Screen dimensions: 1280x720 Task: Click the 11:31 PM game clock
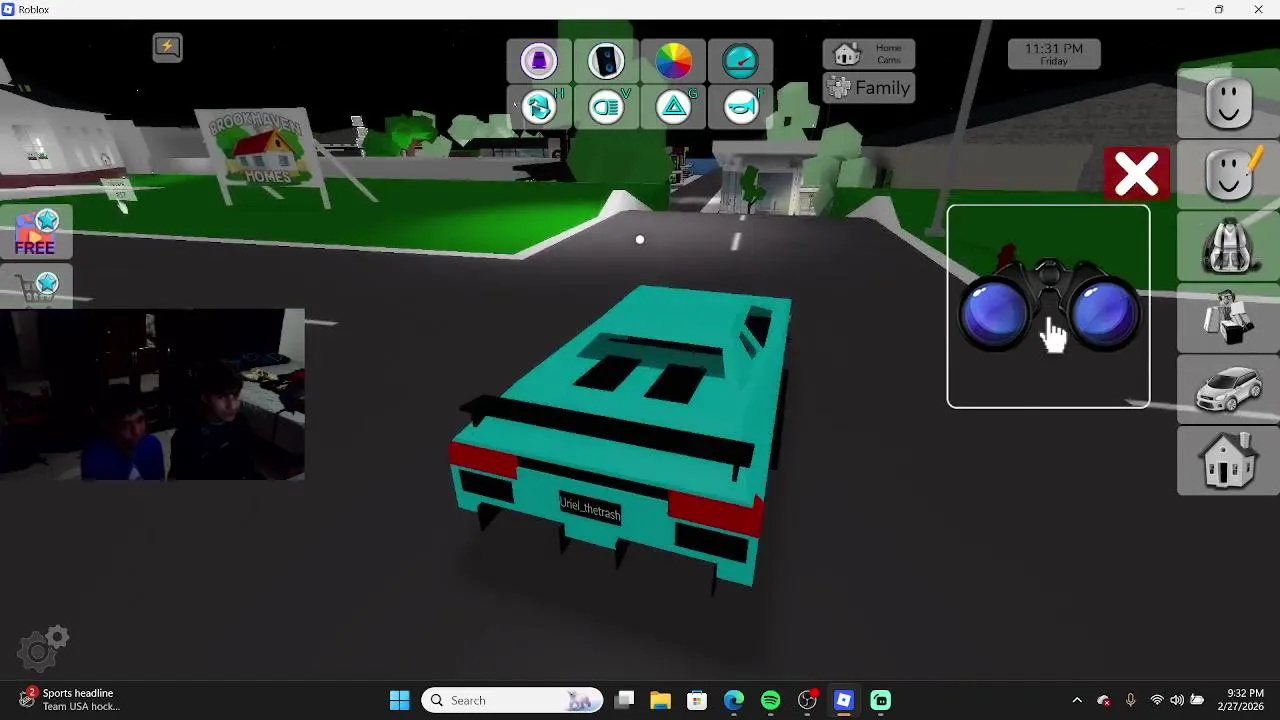tap(1054, 54)
